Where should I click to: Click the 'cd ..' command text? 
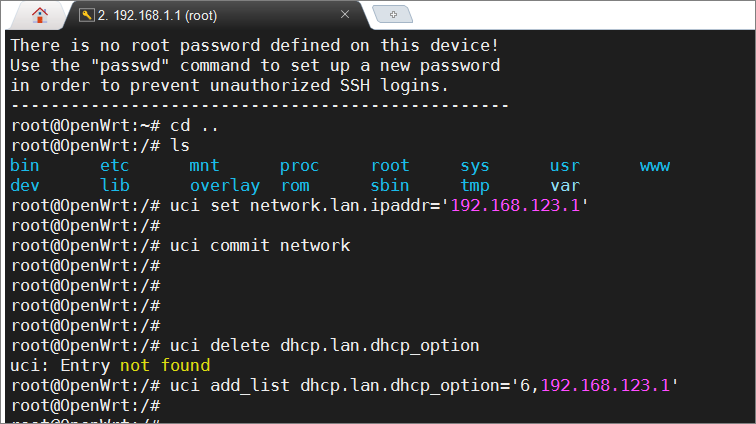coord(194,126)
